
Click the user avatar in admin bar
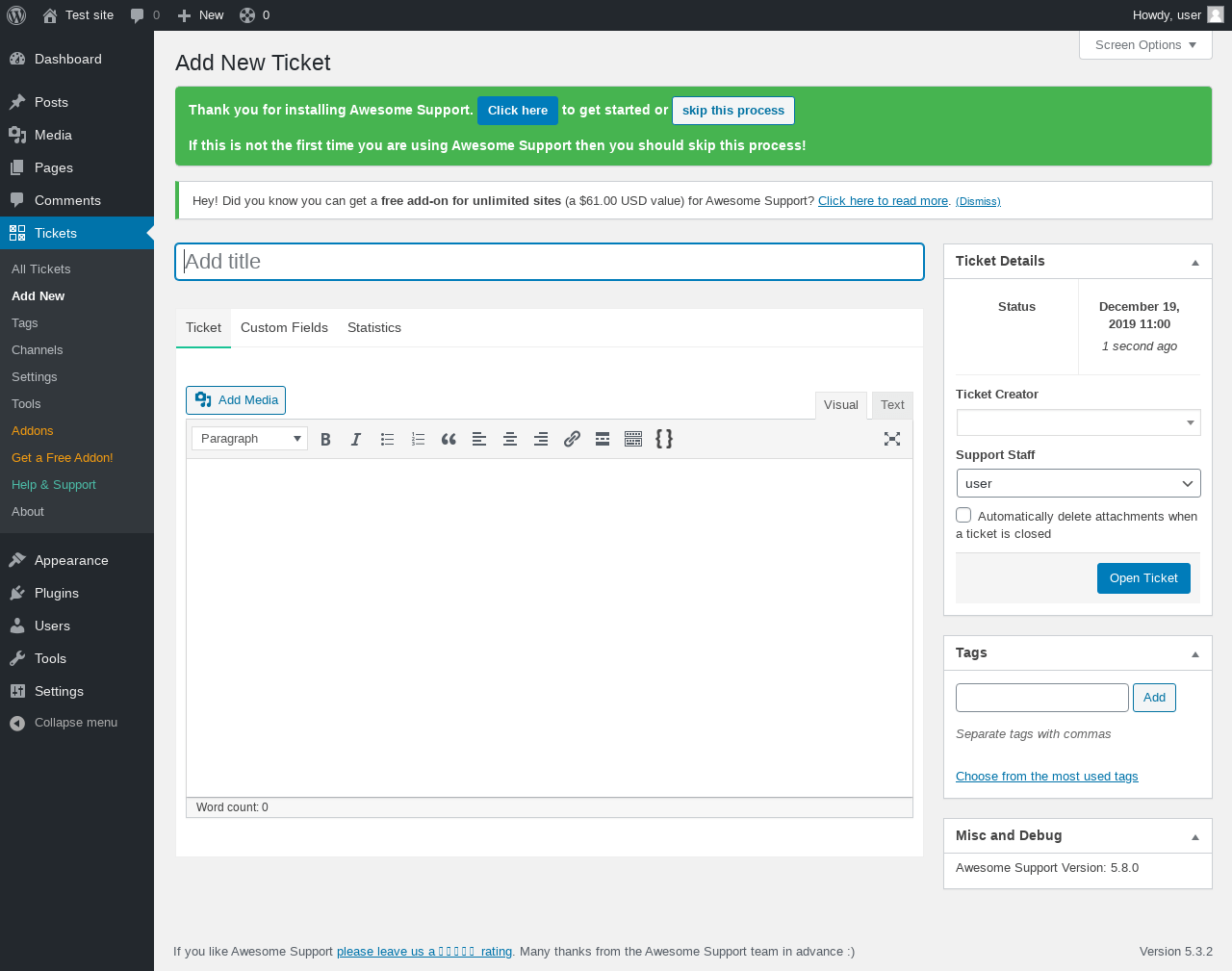(x=1216, y=14)
